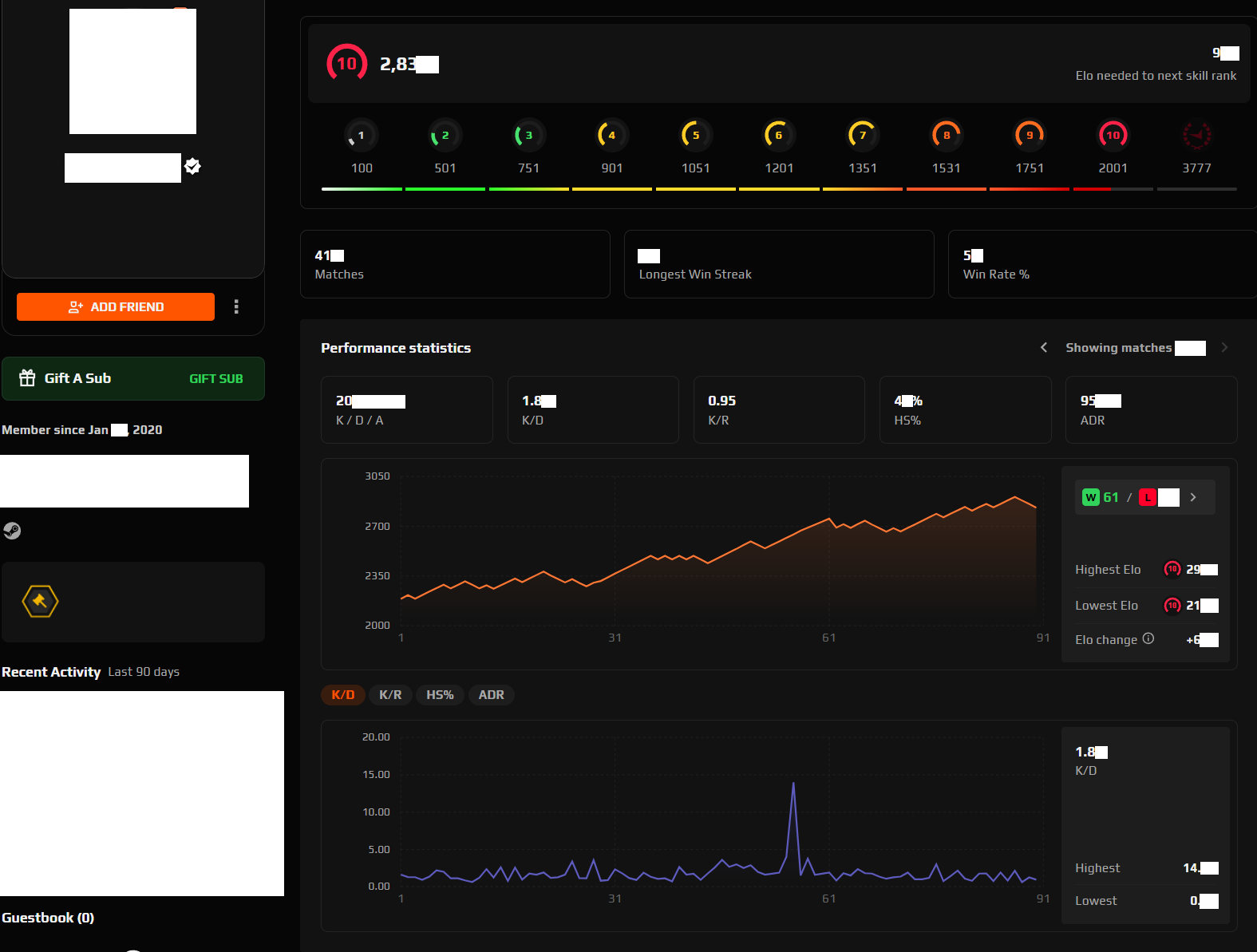The height and width of the screenshot is (952, 1257).
Task: Click the challenger rank icon at 3777
Action: (x=1196, y=135)
